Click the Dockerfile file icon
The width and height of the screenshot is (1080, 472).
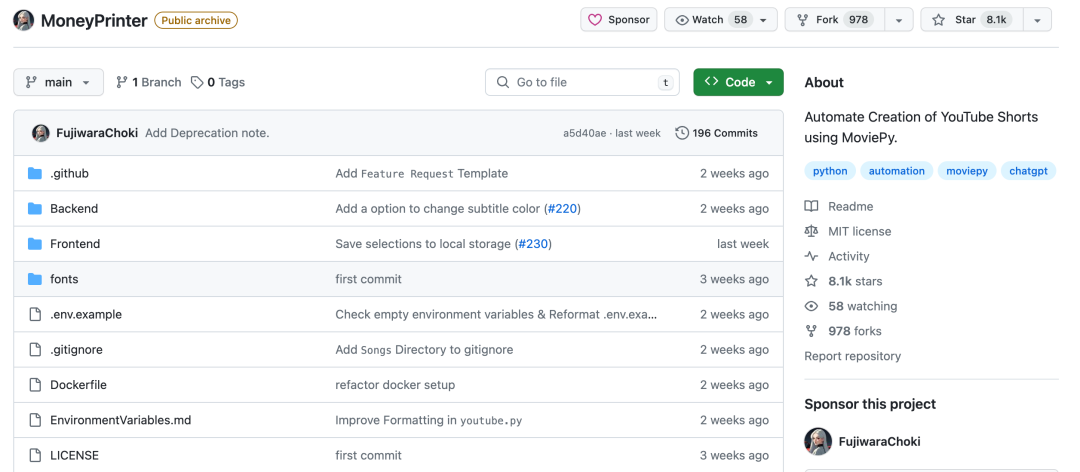coord(35,385)
